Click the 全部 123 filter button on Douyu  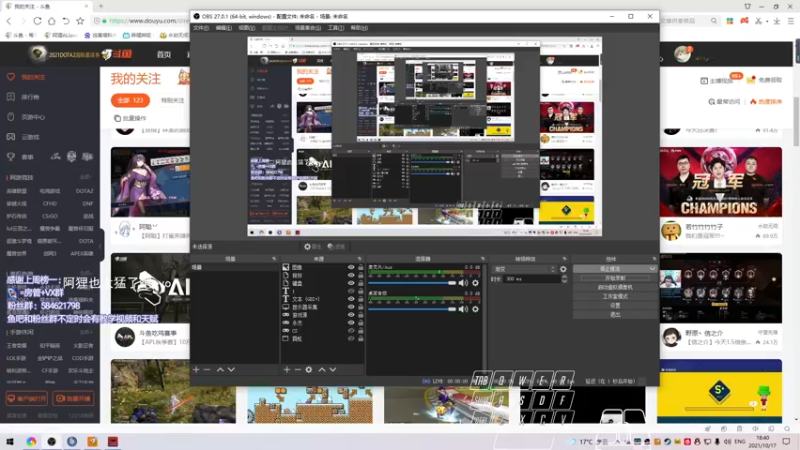click(131, 101)
